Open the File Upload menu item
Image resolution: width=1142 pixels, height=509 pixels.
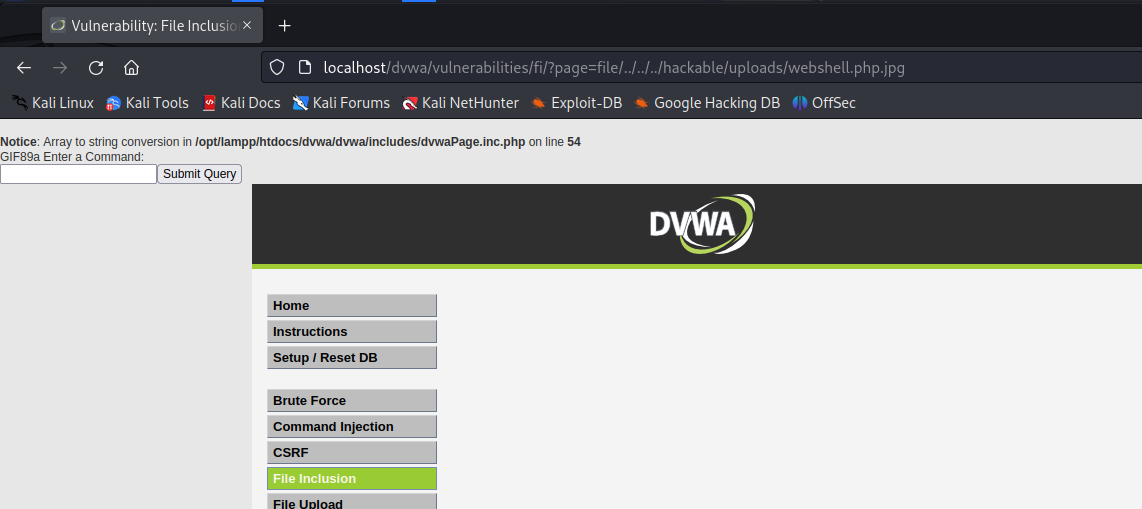point(352,502)
